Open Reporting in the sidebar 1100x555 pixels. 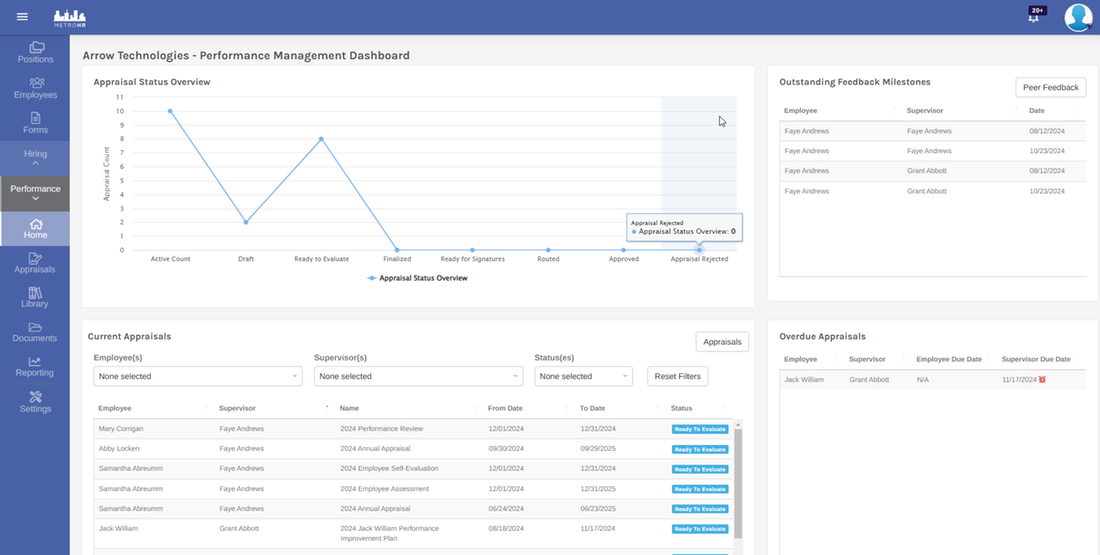[35, 367]
